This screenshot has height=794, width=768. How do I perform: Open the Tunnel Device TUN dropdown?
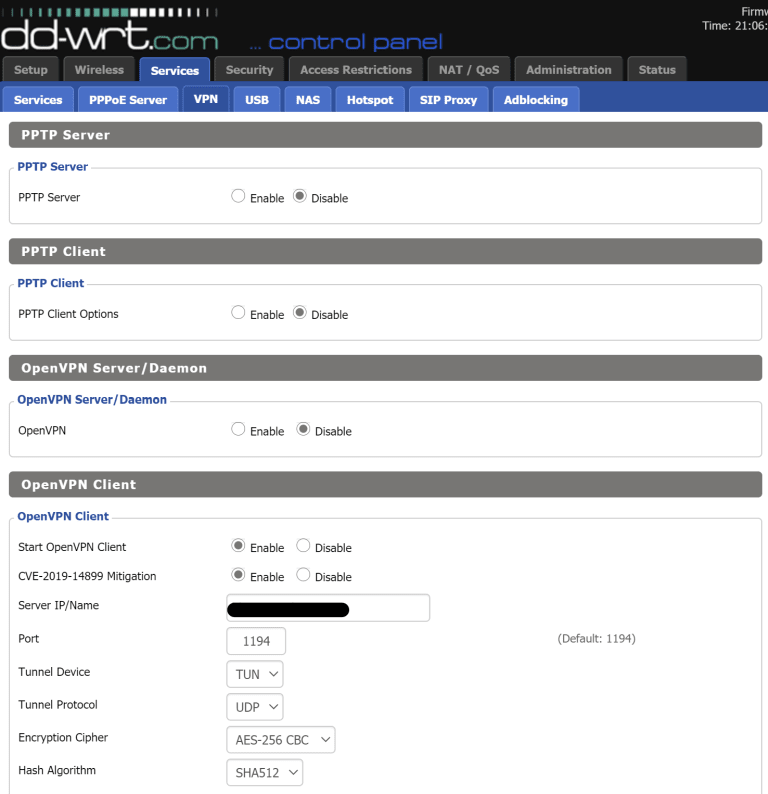(x=255, y=674)
